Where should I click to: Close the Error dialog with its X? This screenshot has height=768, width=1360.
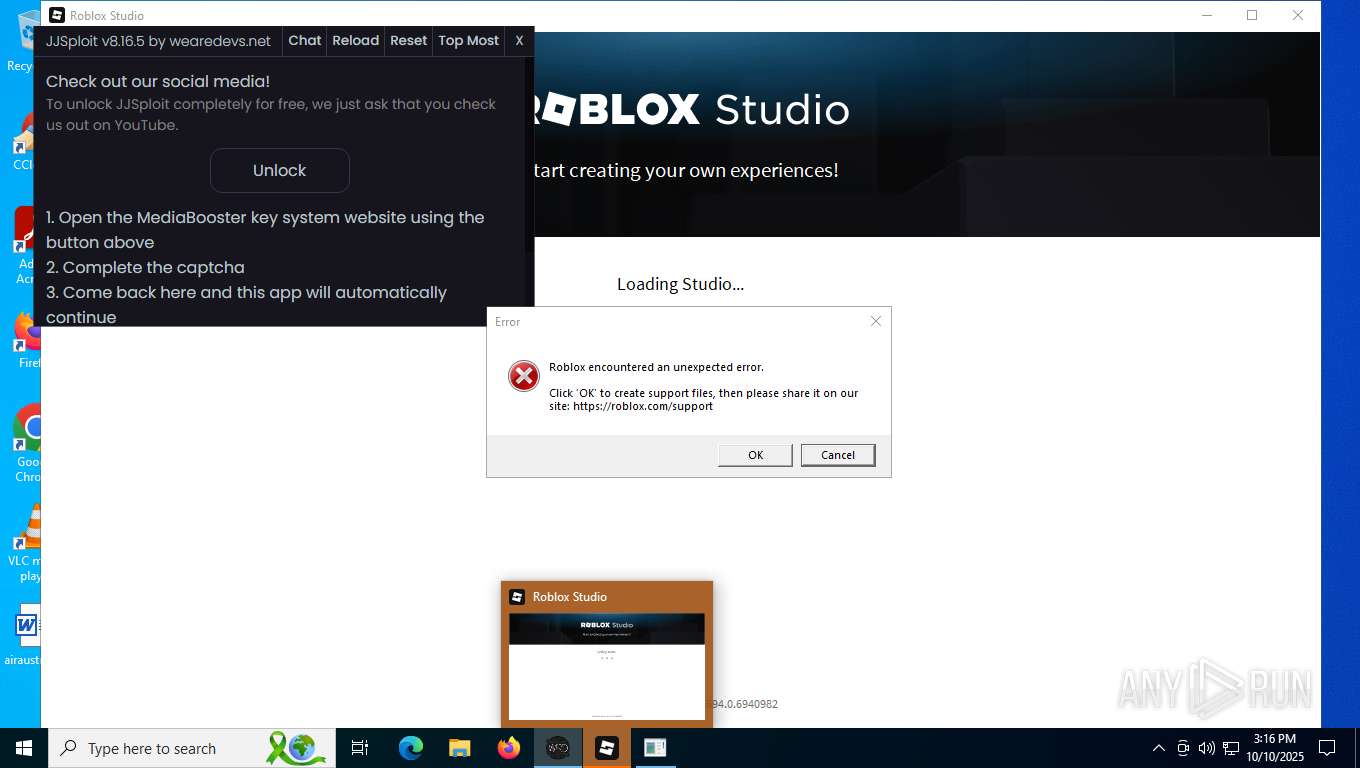click(x=876, y=321)
